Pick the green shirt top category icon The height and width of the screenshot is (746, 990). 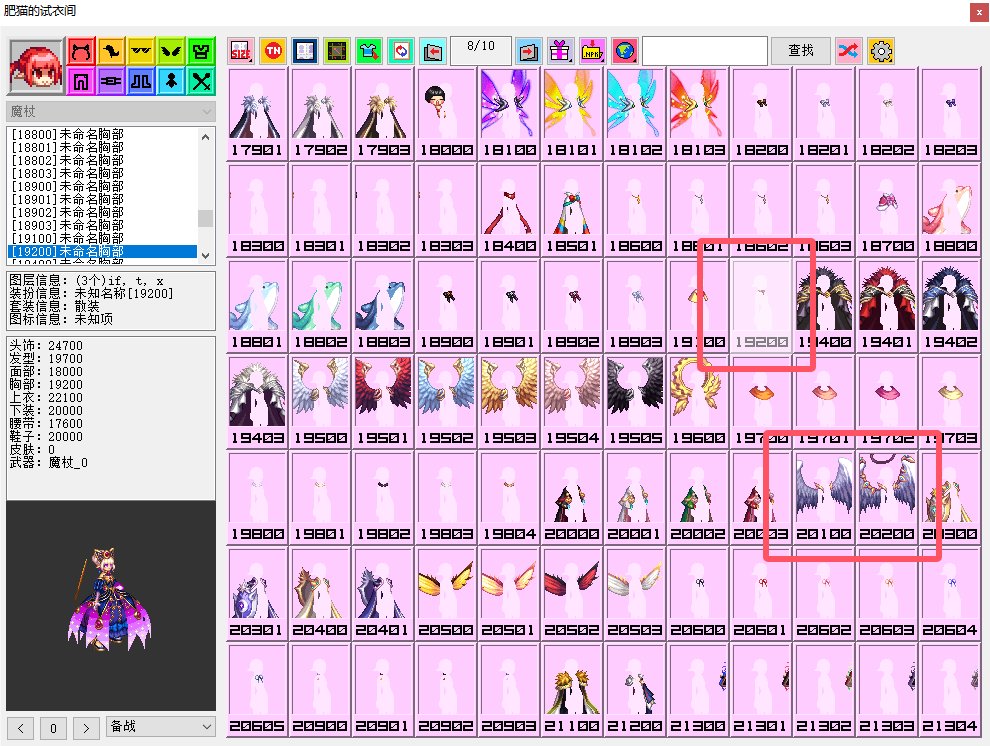(204, 51)
